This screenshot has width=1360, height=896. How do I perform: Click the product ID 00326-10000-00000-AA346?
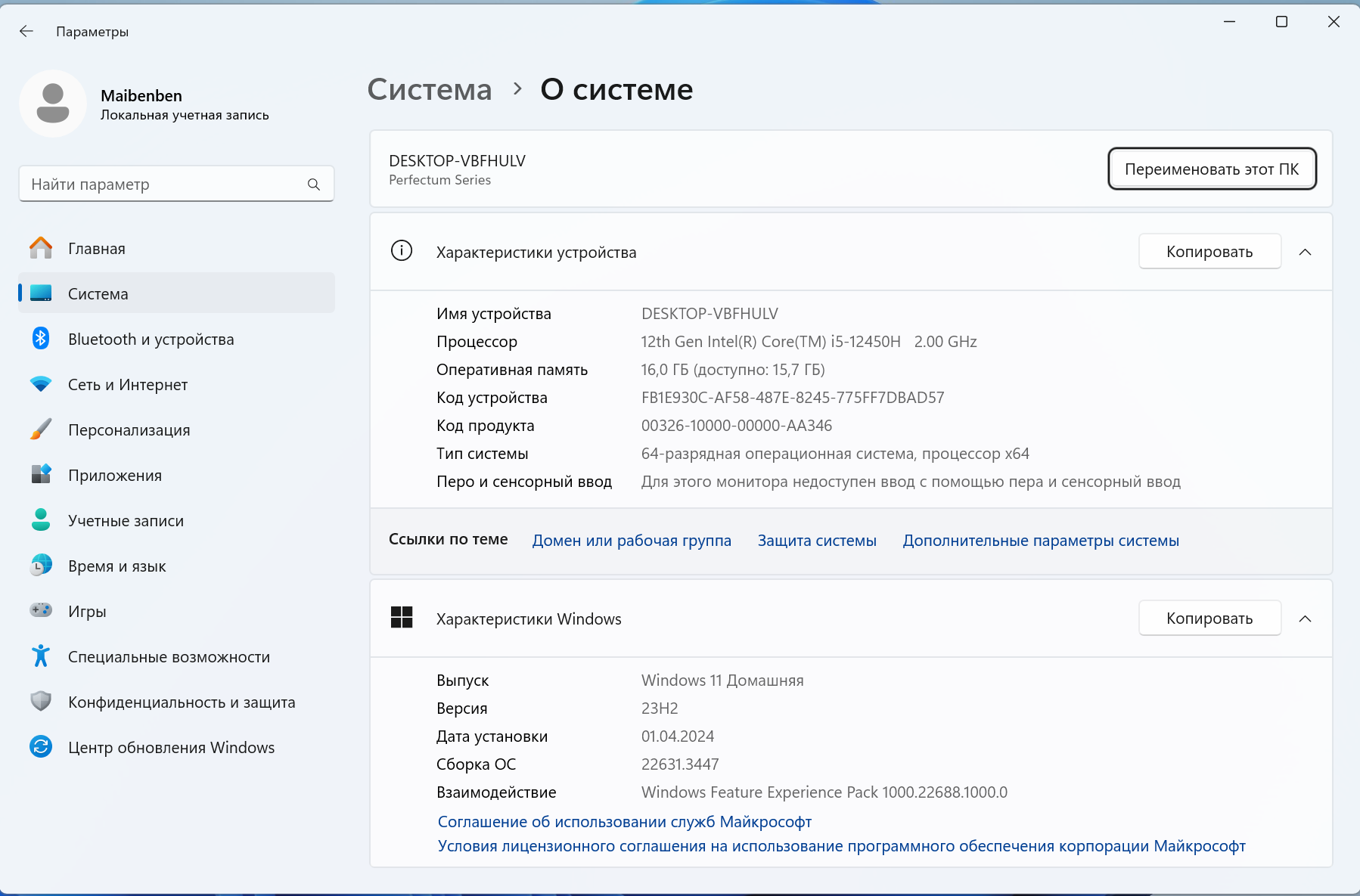pos(737,426)
